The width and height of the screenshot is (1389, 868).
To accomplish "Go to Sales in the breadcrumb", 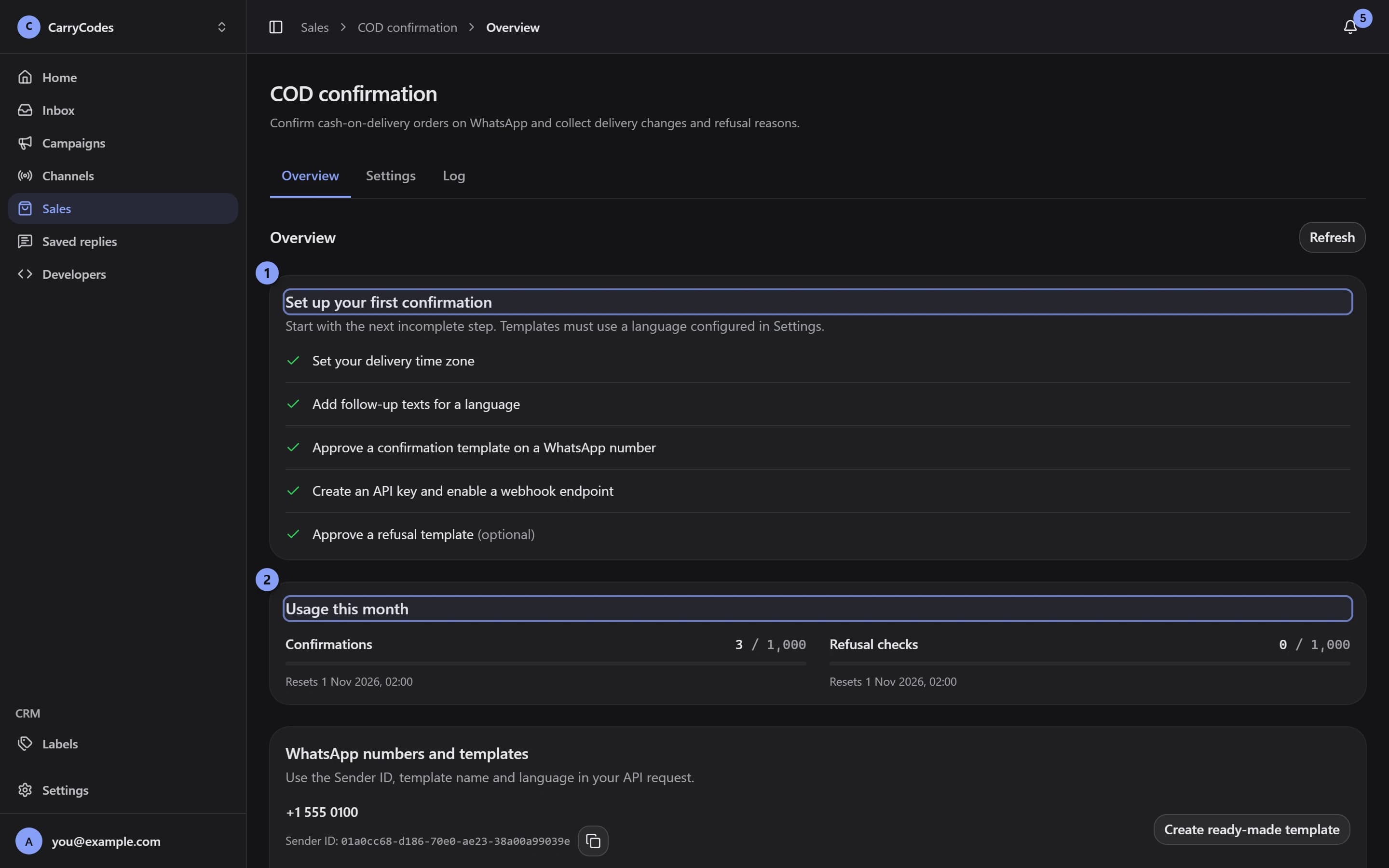I will click(x=314, y=27).
